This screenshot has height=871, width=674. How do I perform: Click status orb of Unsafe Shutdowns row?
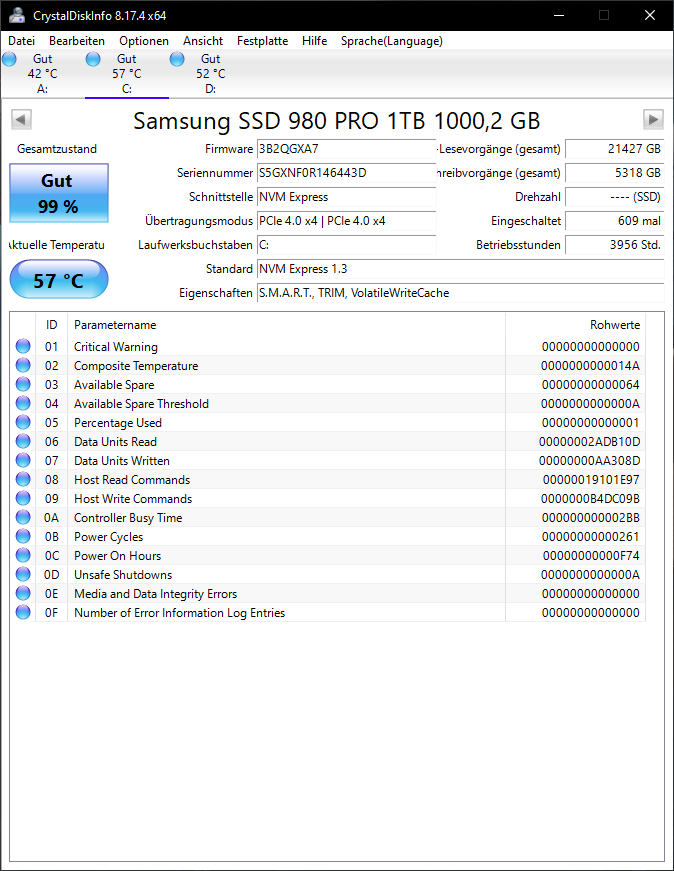(23, 574)
